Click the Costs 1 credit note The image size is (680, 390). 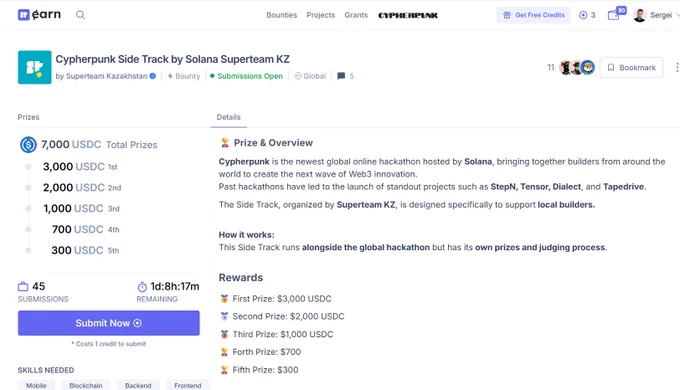point(109,344)
